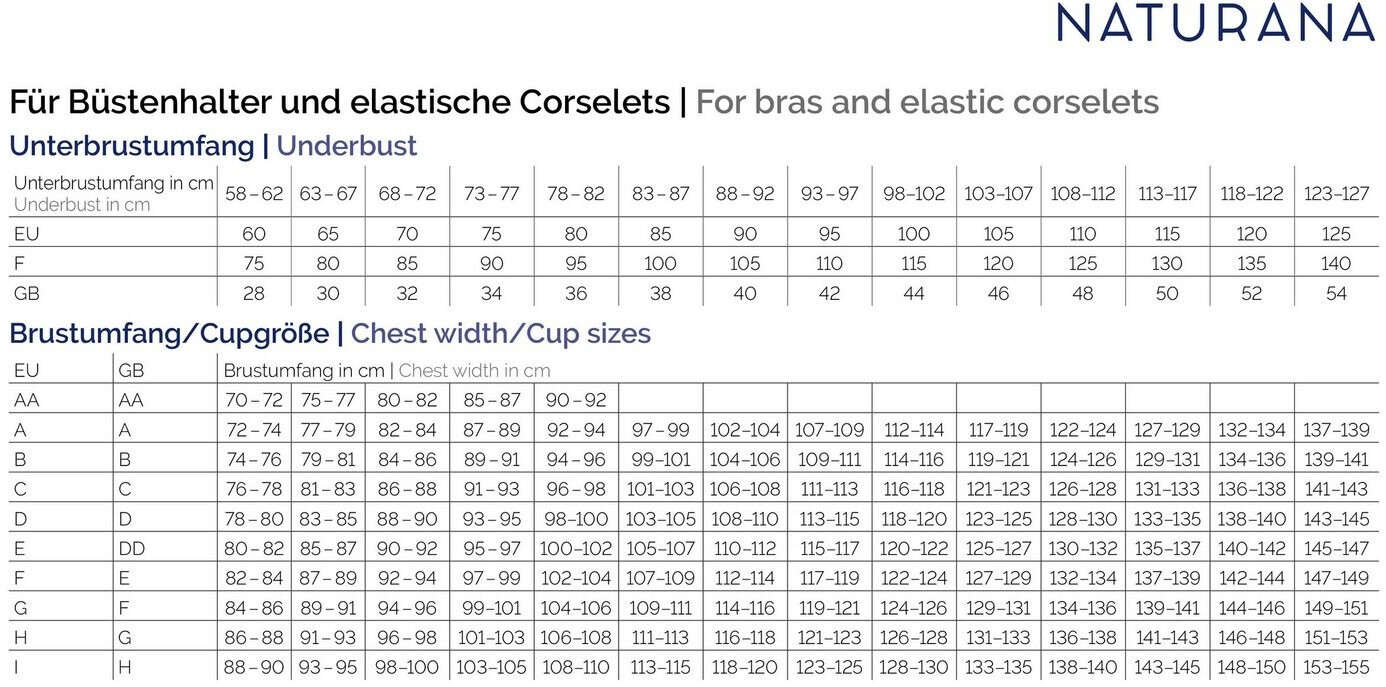Select EU band size 60 cell
Screen dimensions: 1386x687
tap(254, 234)
